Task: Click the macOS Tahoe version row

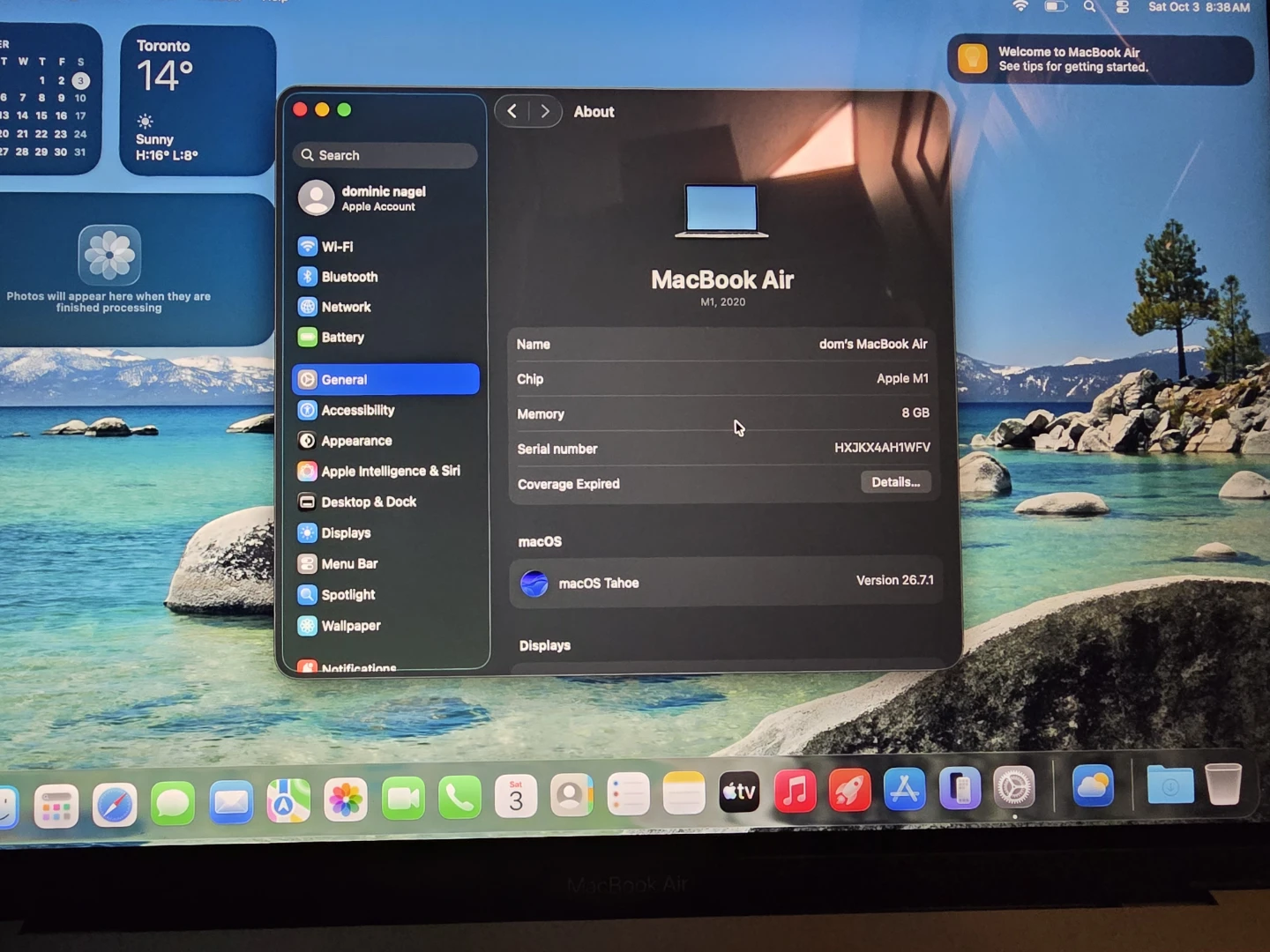Action: (725, 582)
